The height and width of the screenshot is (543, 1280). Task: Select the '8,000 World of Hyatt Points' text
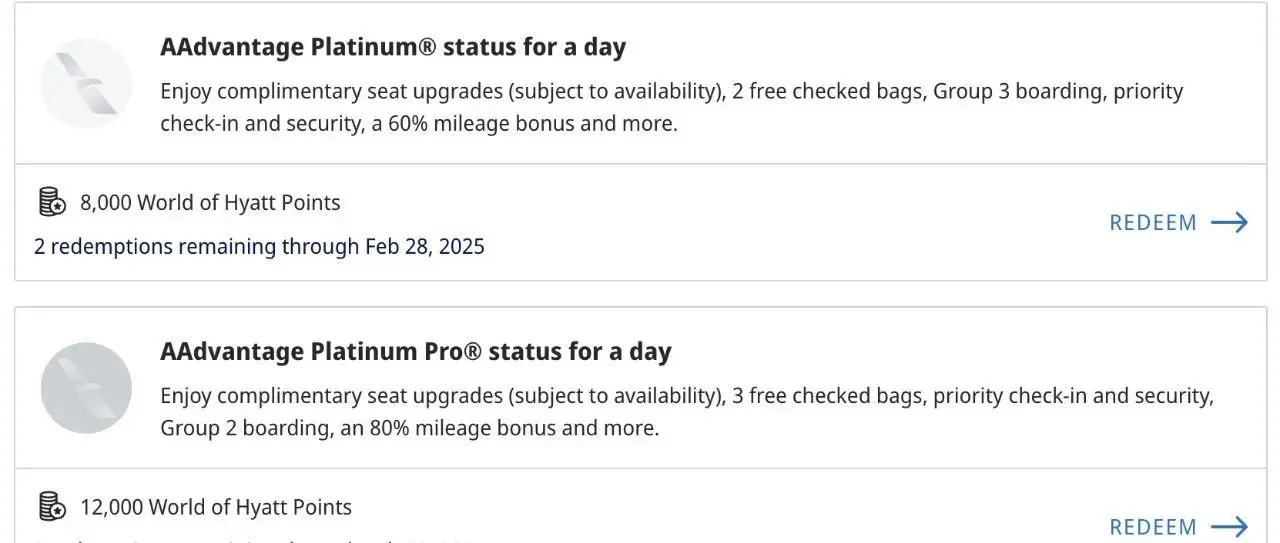[x=210, y=203]
